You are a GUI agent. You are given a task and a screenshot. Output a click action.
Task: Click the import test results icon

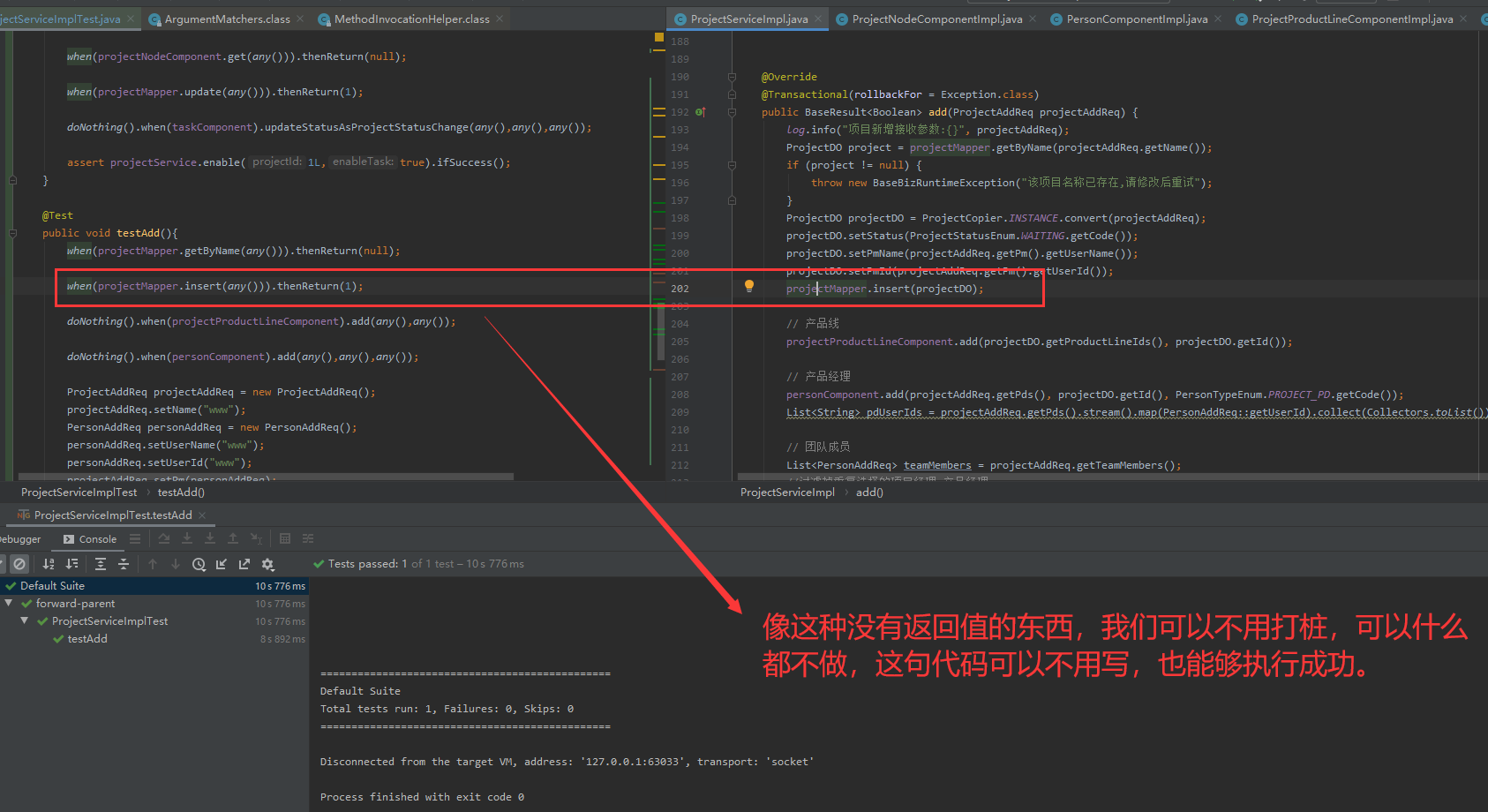click(222, 564)
